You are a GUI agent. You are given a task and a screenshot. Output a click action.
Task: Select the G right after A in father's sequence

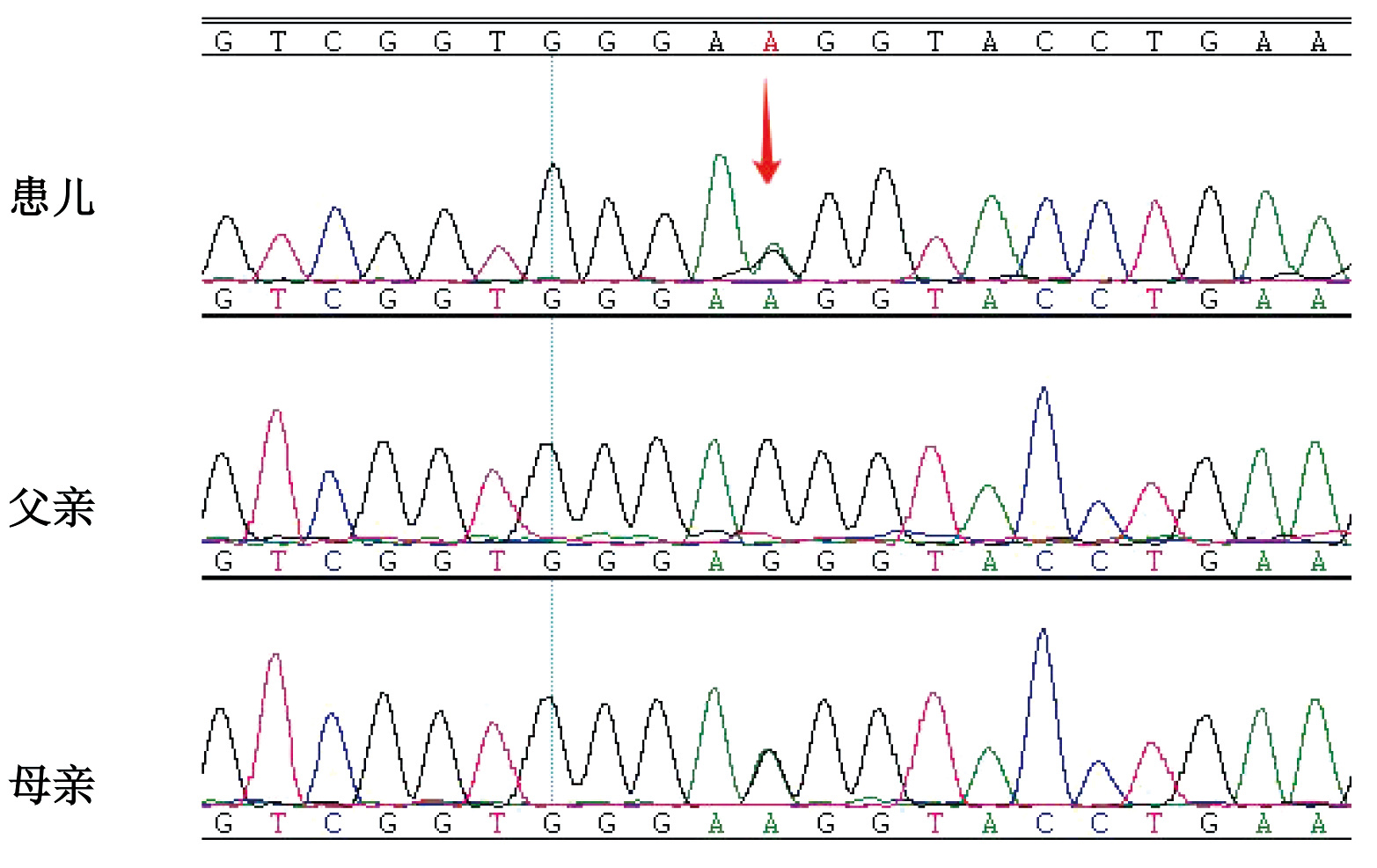(x=771, y=561)
